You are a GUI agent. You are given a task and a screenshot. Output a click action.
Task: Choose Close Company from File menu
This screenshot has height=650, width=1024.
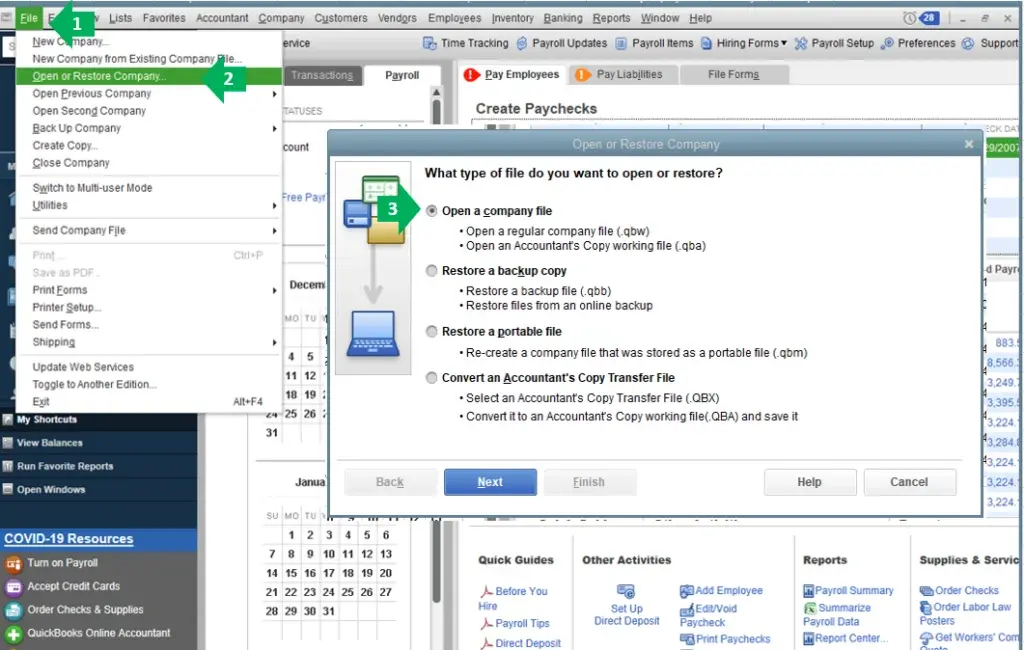pos(71,163)
